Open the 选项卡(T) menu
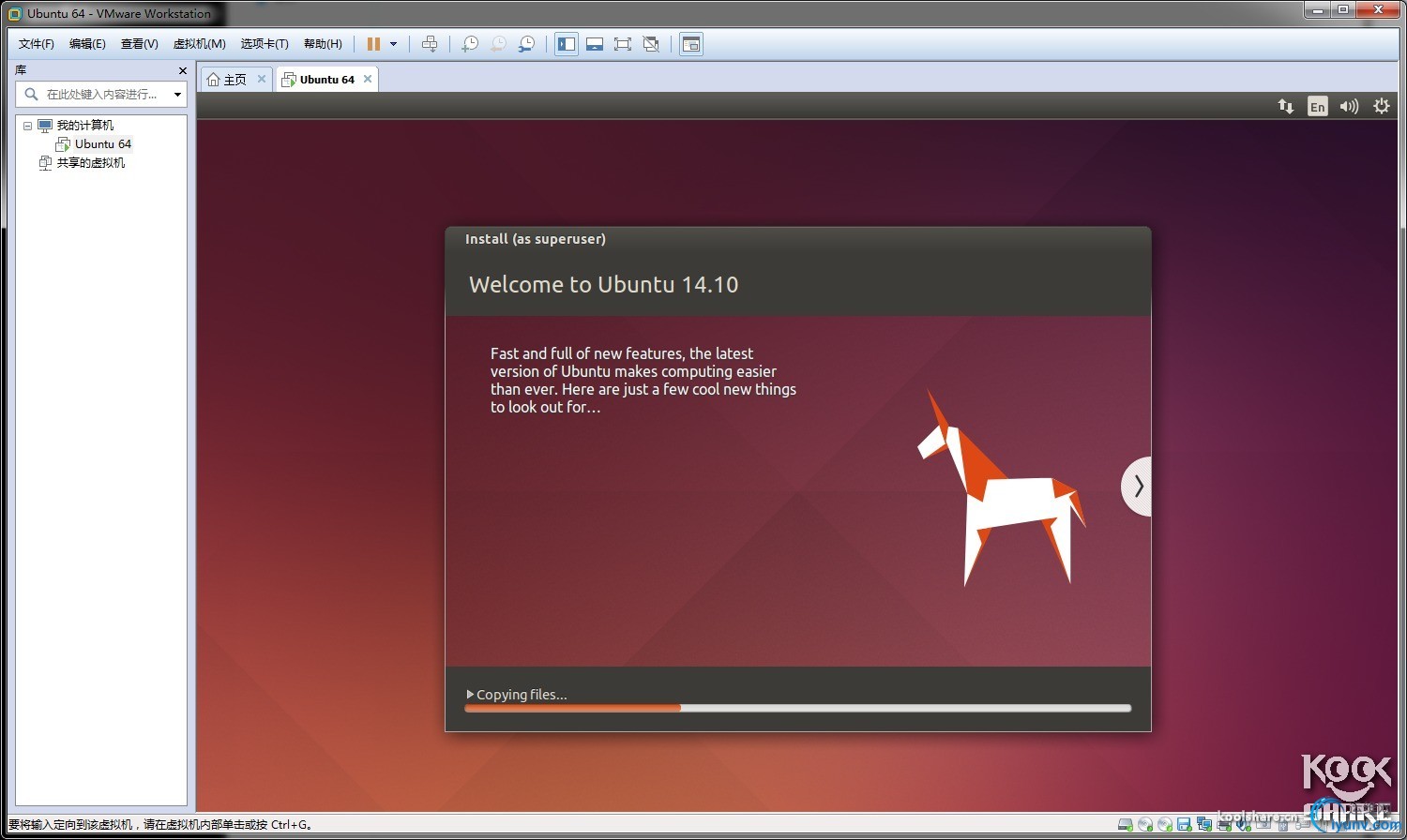 pyautogui.click(x=265, y=44)
